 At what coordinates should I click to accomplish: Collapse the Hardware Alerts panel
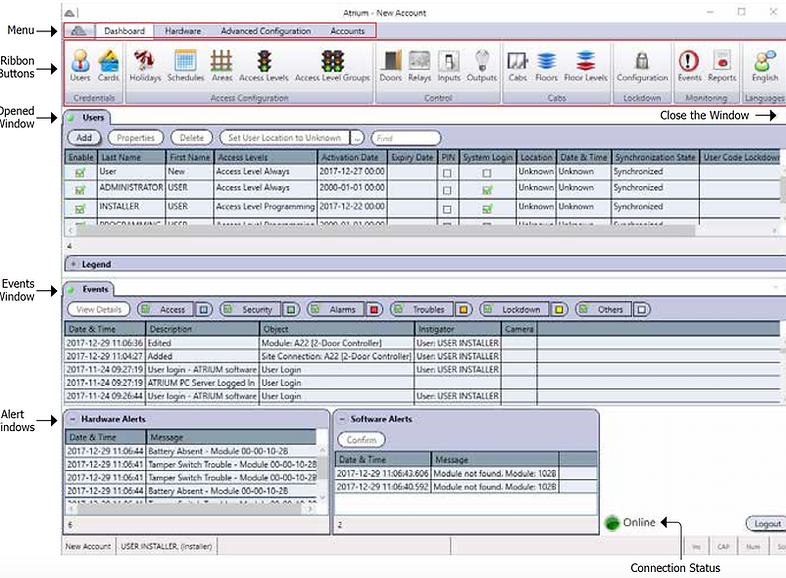(x=72, y=419)
